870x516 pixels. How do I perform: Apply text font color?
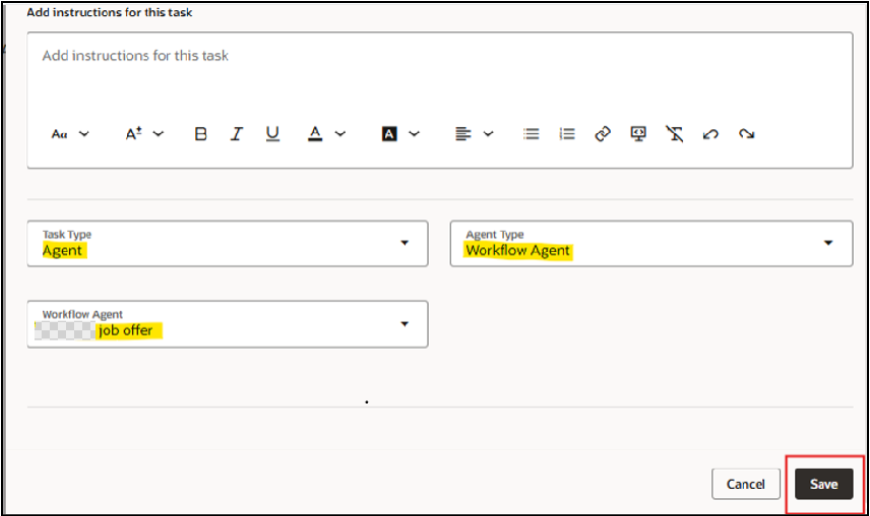click(315, 134)
